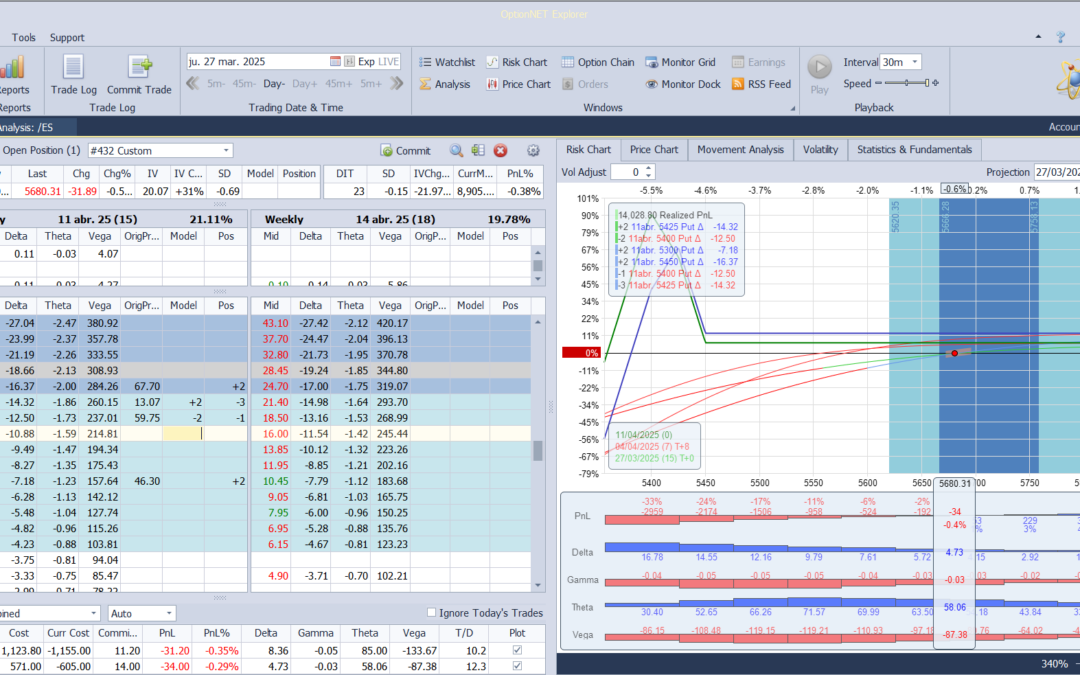
Task: Click the 5m+ time step button
Action: click(371, 83)
